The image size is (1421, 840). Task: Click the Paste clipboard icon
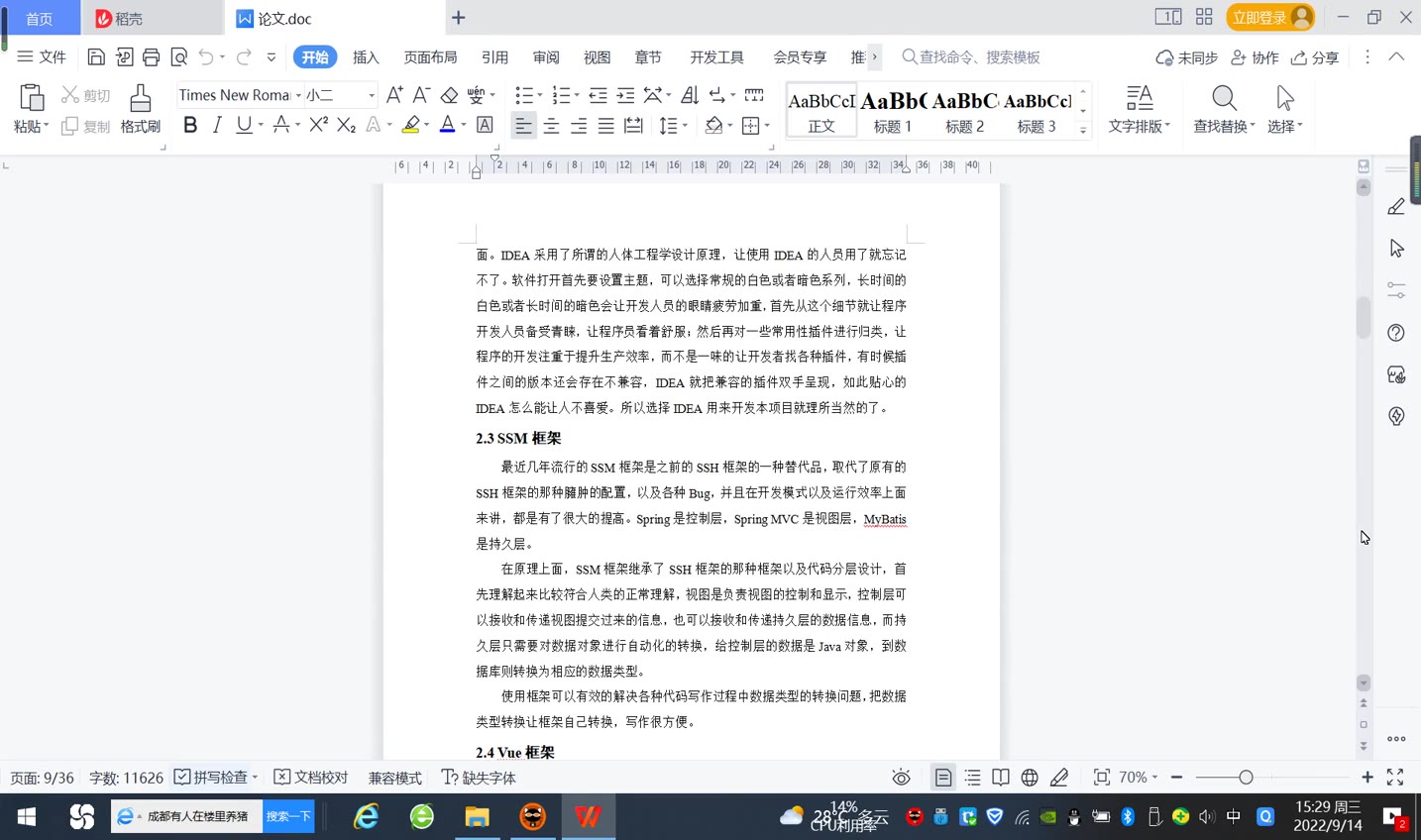32,98
